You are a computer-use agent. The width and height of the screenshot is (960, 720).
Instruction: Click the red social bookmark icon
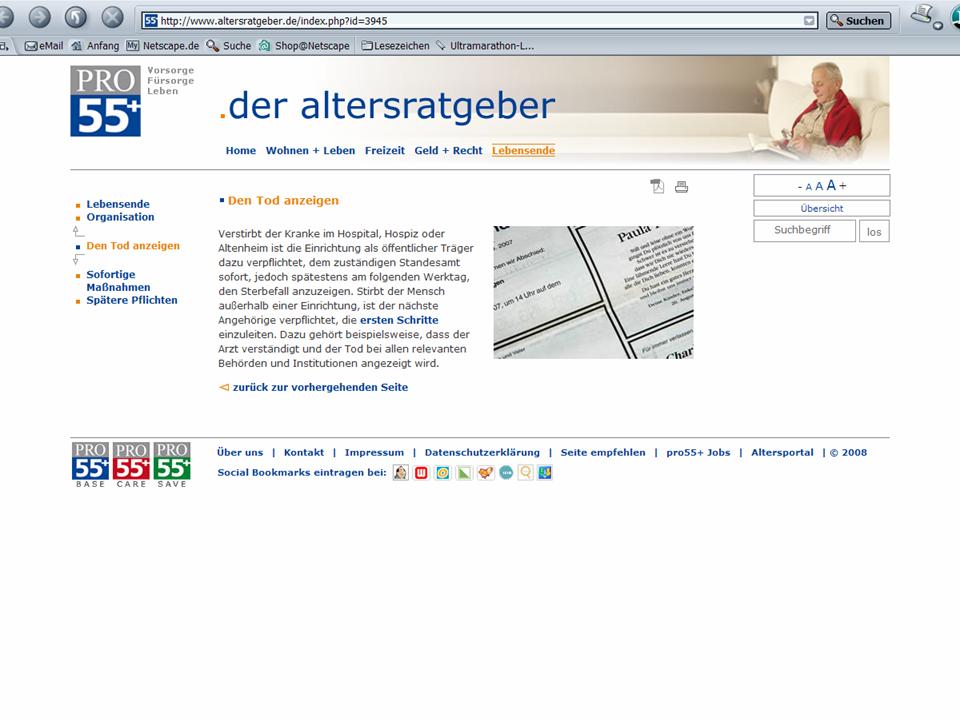click(421, 473)
